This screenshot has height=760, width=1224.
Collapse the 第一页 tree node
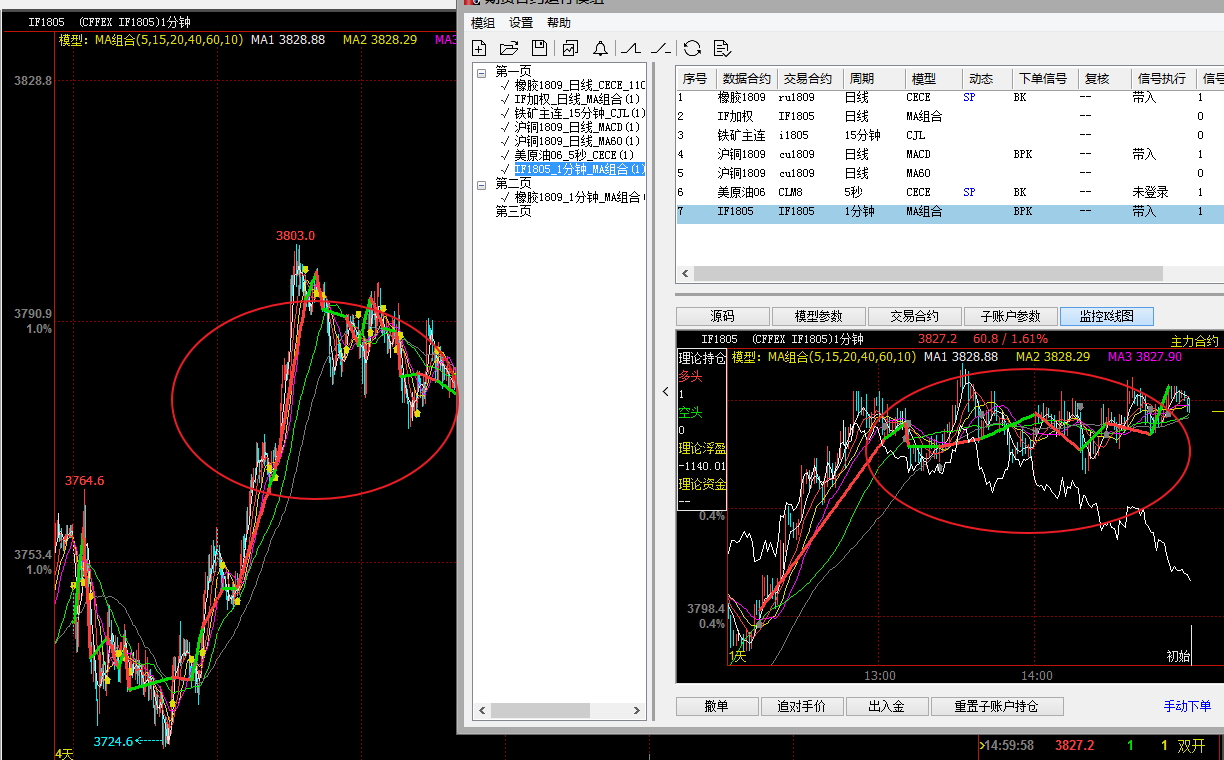[x=482, y=72]
